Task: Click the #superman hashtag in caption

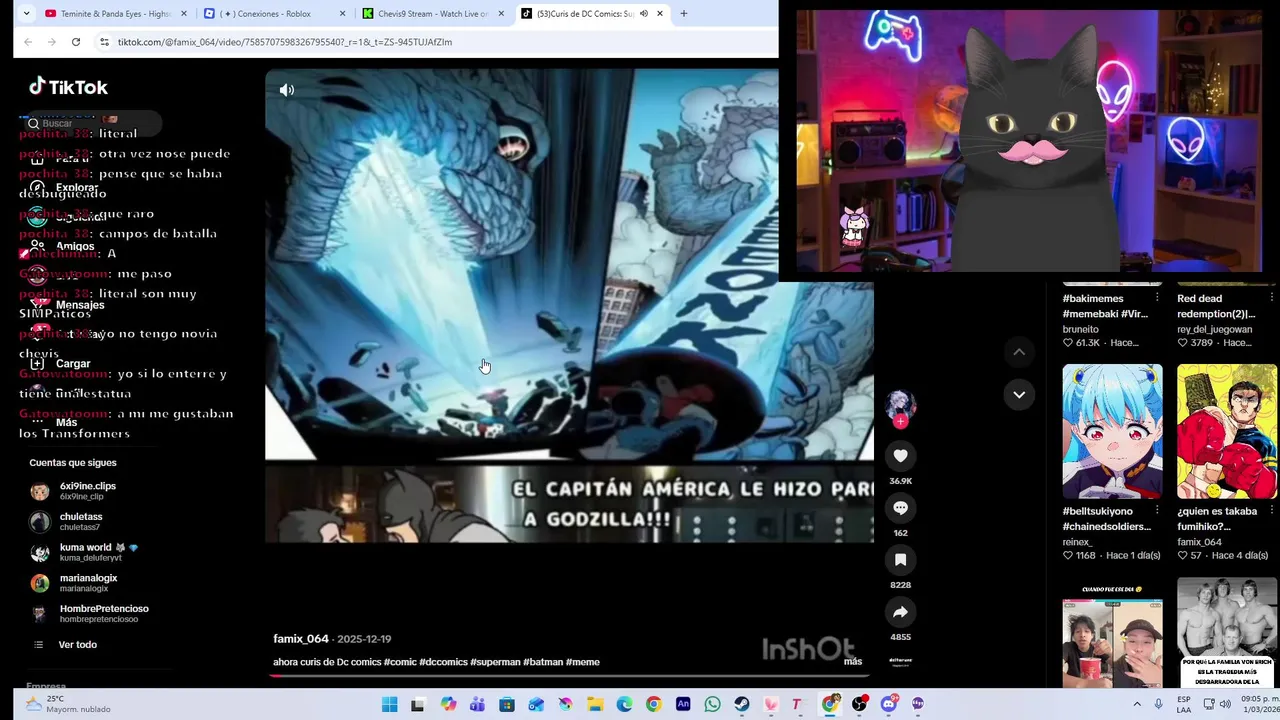Action: (497, 662)
